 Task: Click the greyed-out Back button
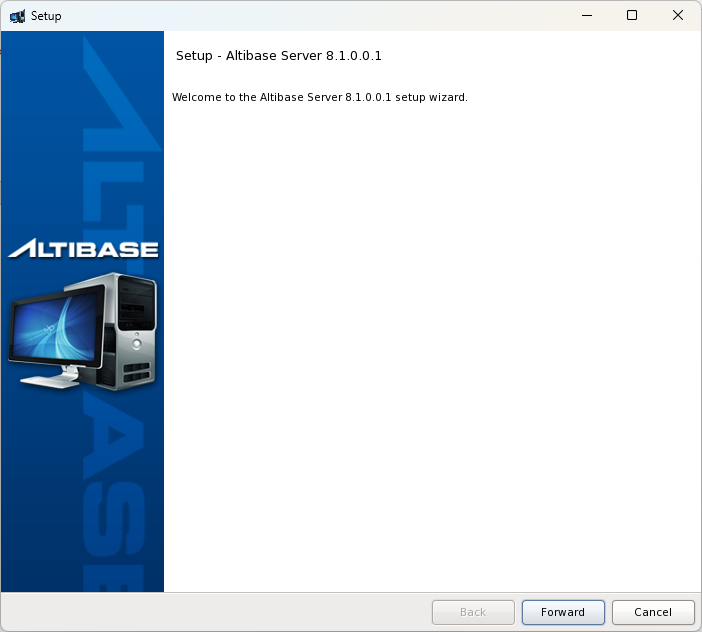tap(472, 612)
